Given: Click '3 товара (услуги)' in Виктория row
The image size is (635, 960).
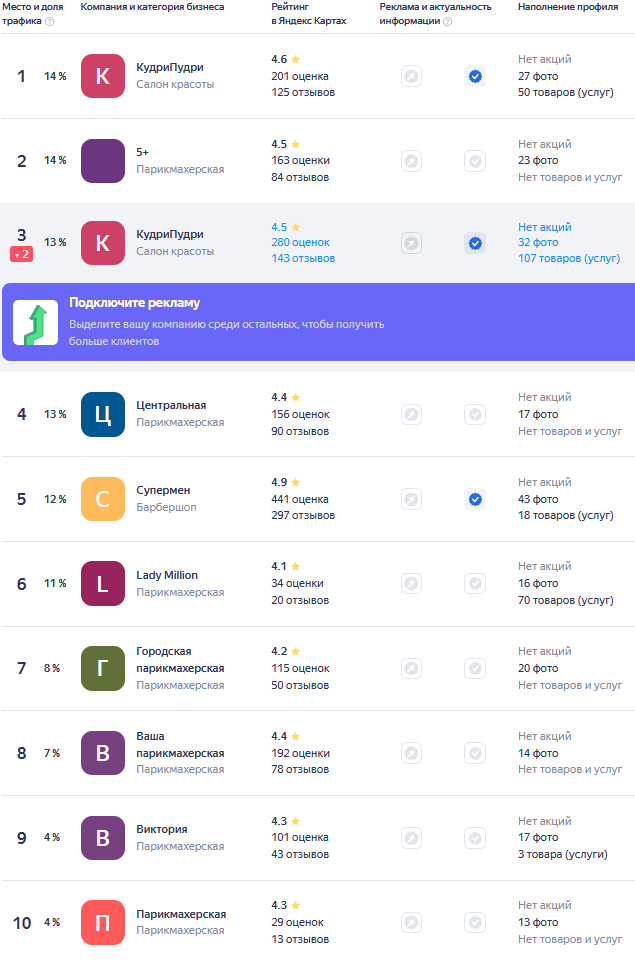Looking at the screenshot, I should coord(563,854).
